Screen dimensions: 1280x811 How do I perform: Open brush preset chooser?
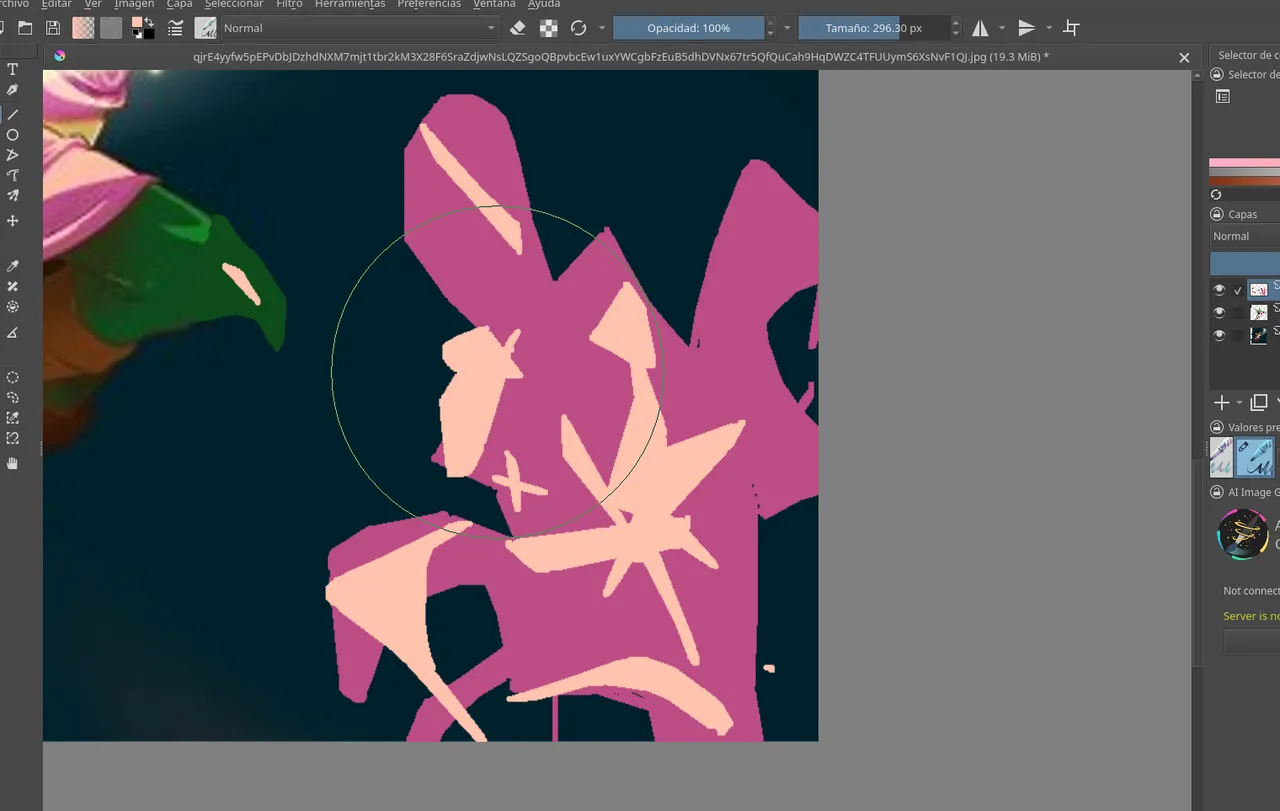205,28
